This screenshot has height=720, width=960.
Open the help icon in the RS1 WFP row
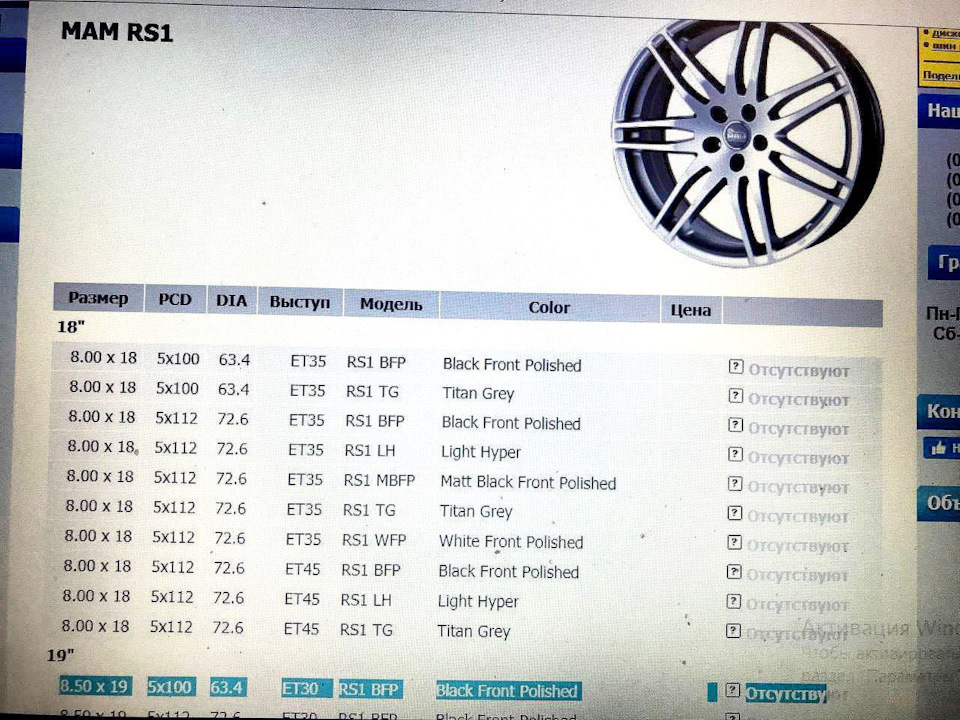(734, 542)
